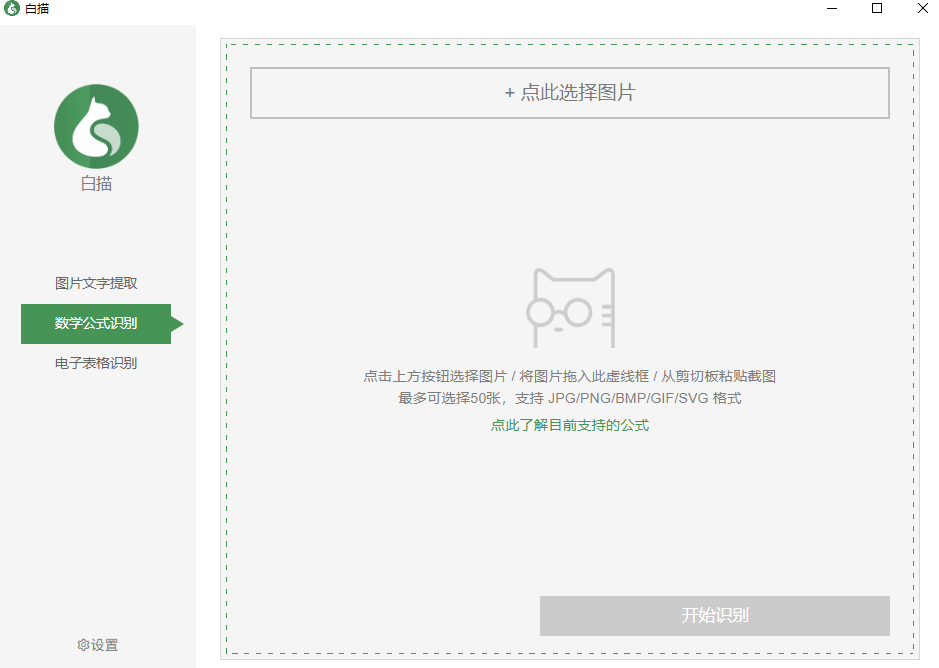Click the 点此选择图片 button
Screen dimensions: 939x668
pyautogui.click(x=570, y=93)
